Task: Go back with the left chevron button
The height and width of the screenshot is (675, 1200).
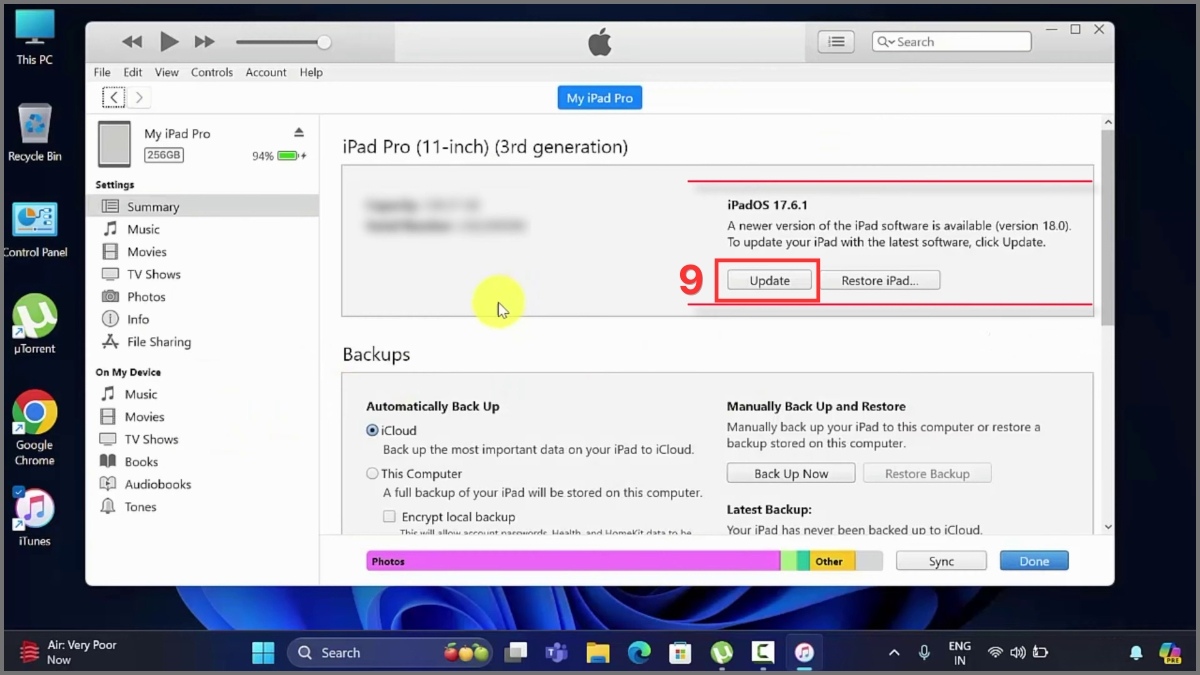Action: point(113,97)
